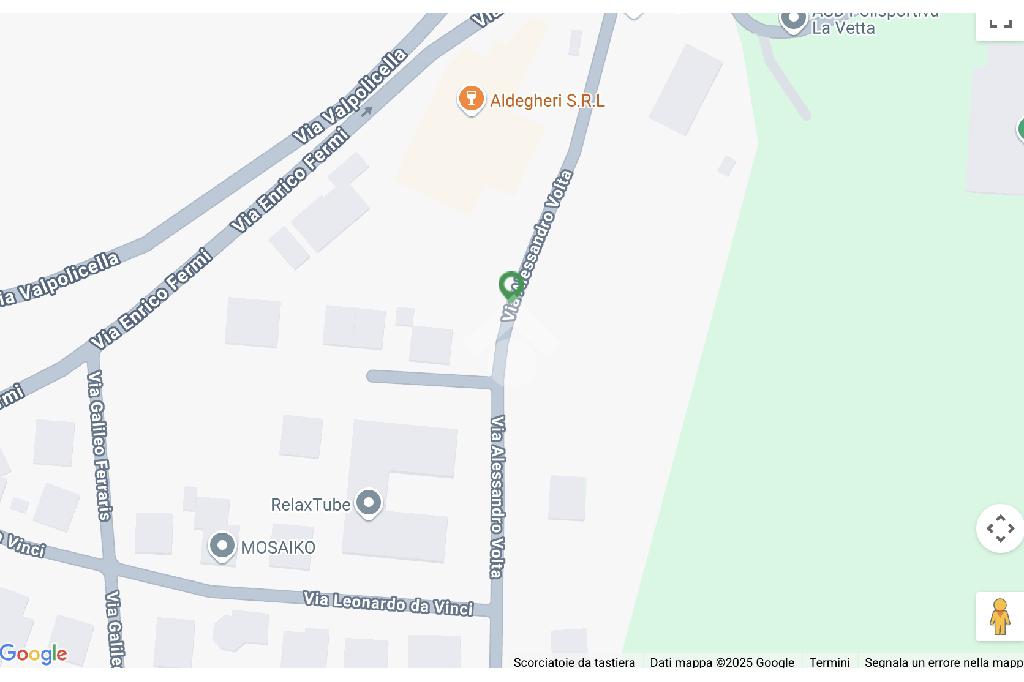Click Segnala un errore nella mappa link
Image resolution: width=1024 pixels, height=682 pixels.
tap(944, 662)
